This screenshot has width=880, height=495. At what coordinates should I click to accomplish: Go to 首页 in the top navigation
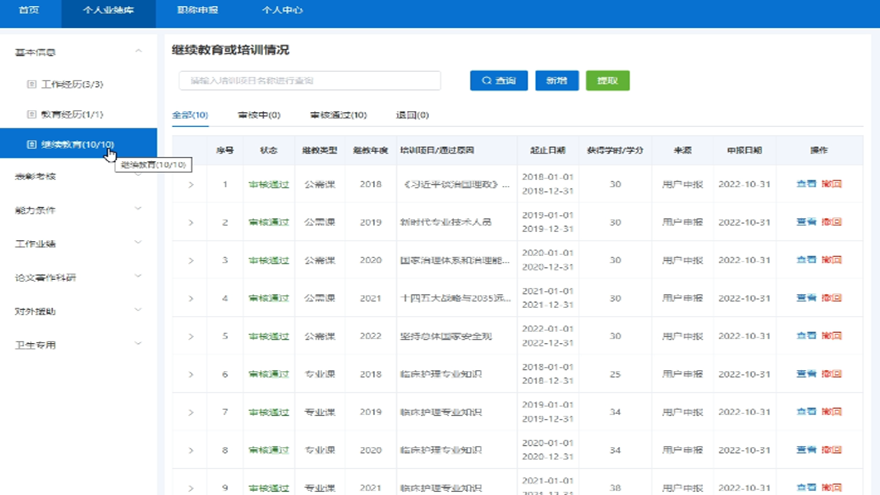pos(29,10)
